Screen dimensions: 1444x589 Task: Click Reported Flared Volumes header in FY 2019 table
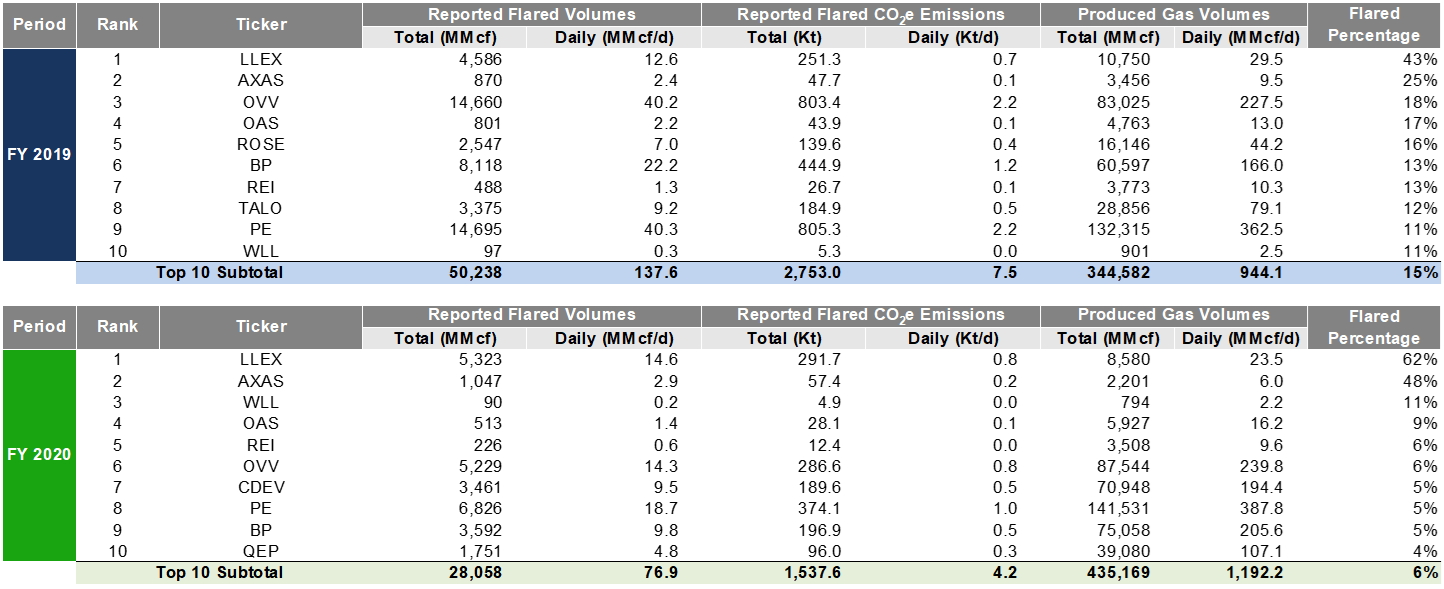click(531, 14)
